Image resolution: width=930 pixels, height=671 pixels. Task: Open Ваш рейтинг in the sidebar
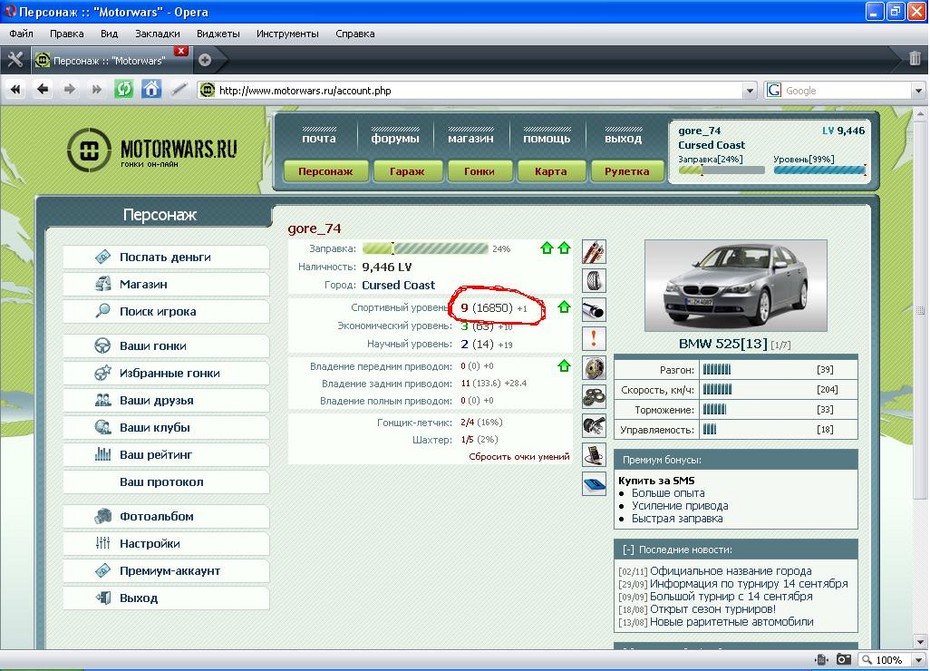click(x=166, y=455)
